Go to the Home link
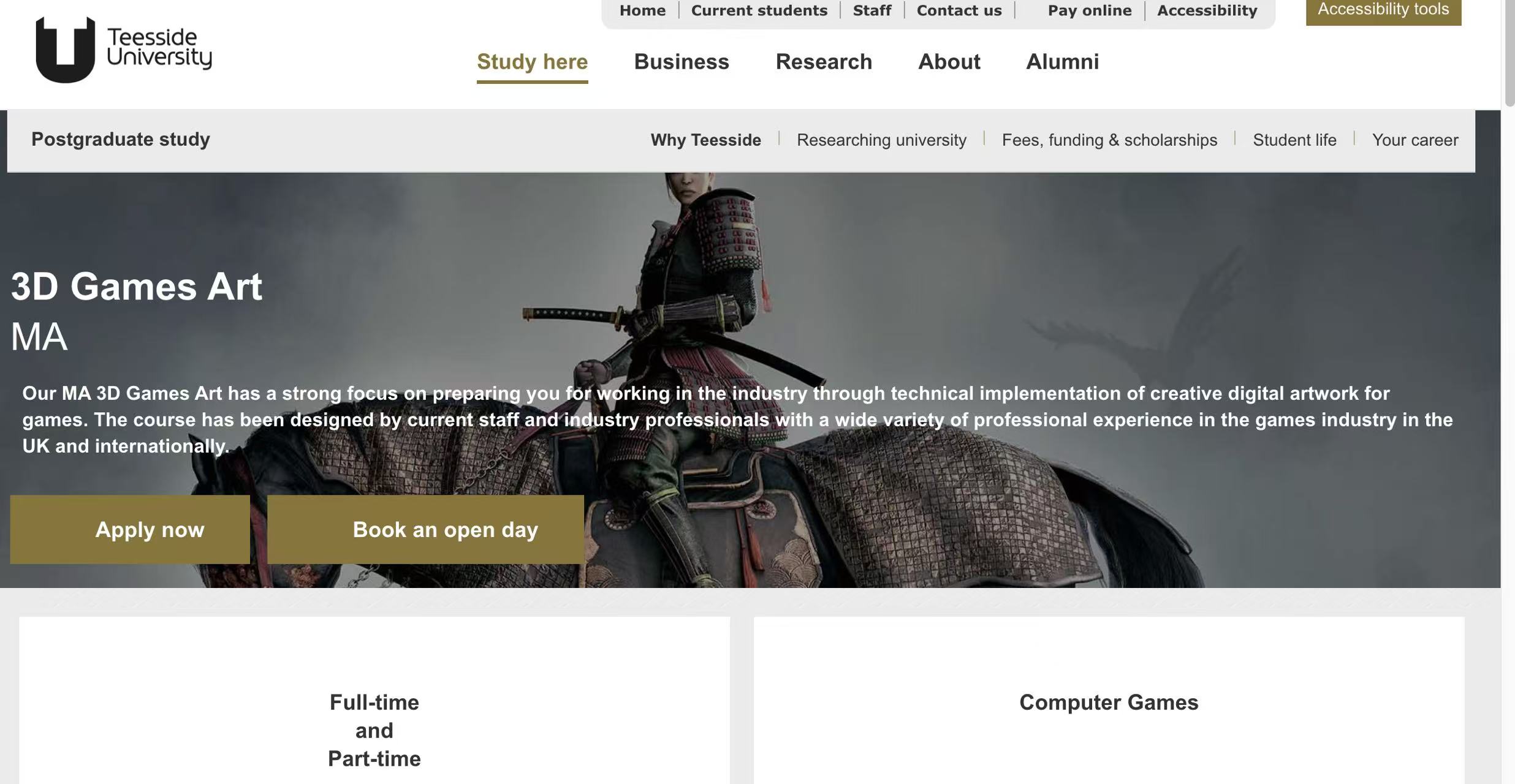 642,10
